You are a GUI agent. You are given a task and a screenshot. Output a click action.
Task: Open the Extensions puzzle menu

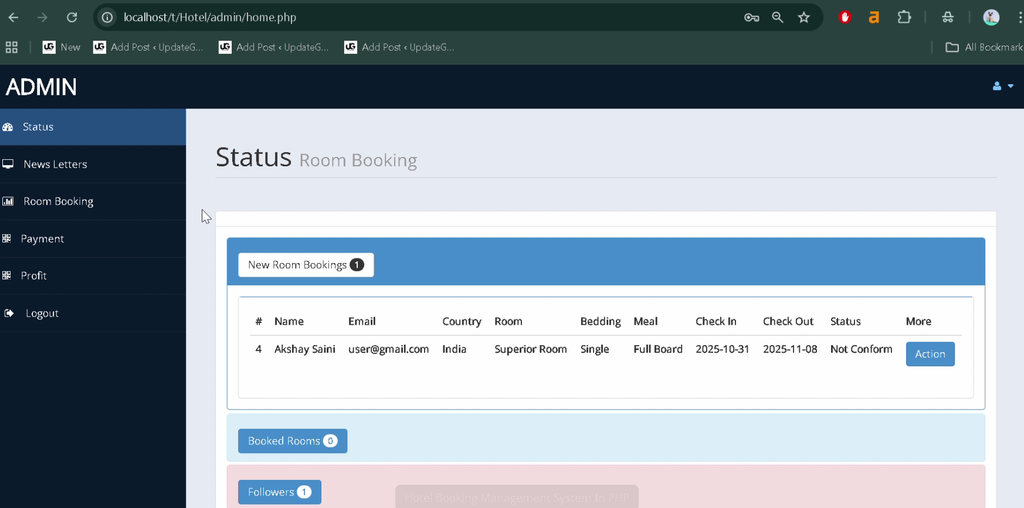904,18
